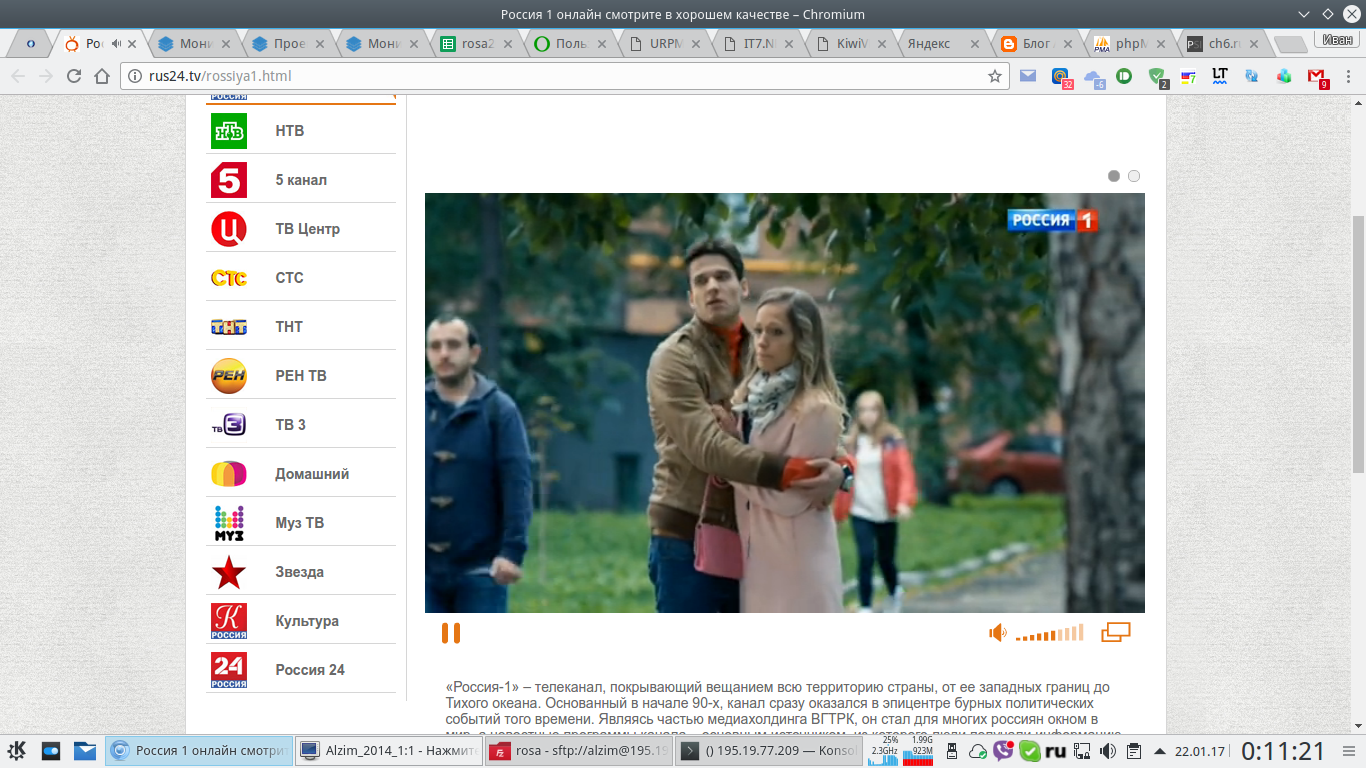Adjust the player volume level bars
This screenshot has height=768, width=1366.
click(x=1049, y=633)
